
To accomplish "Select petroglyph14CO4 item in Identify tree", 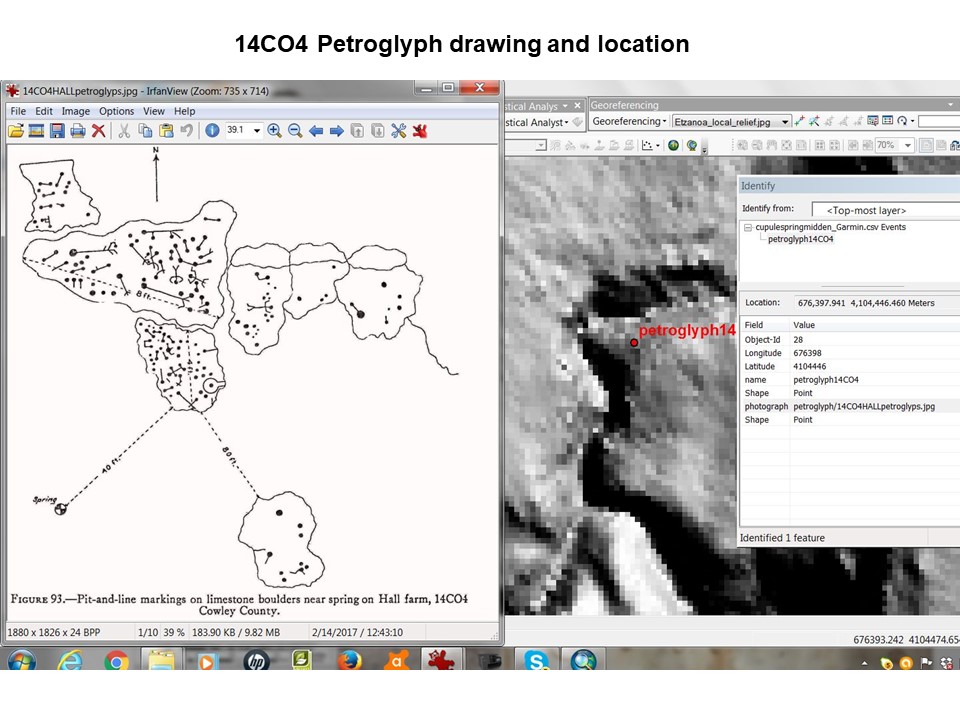I will pyautogui.click(x=799, y=239).
